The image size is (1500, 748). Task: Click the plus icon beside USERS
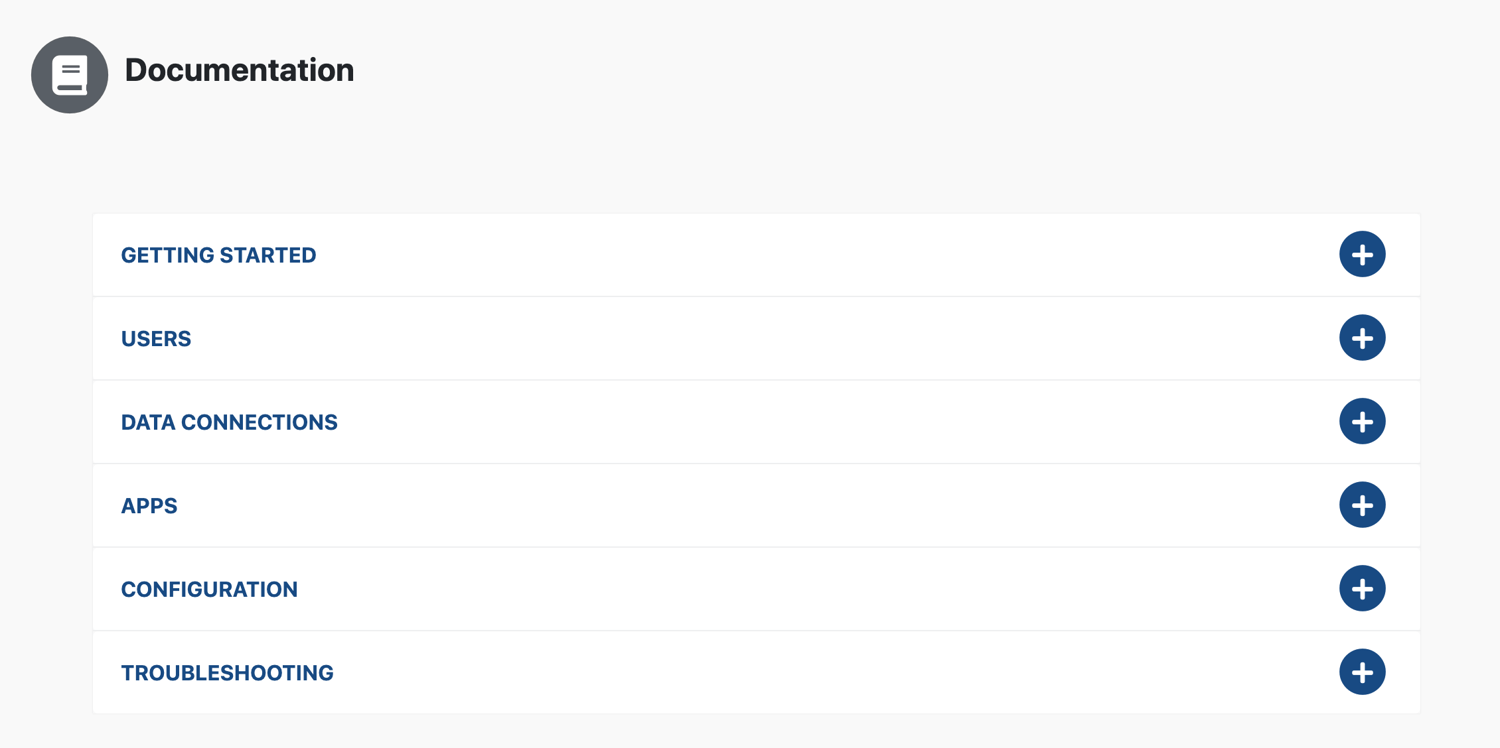coord(1362,338)
